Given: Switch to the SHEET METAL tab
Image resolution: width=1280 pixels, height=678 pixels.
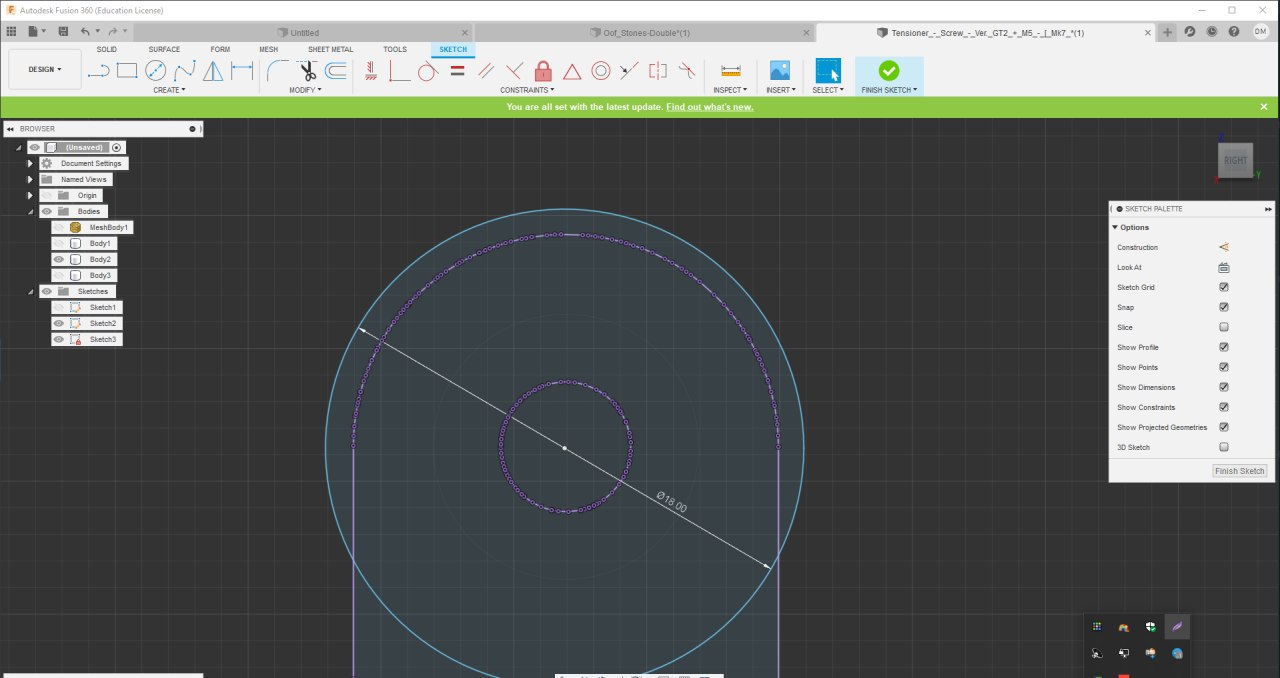Looking at the screenshot, I should 330,49.
